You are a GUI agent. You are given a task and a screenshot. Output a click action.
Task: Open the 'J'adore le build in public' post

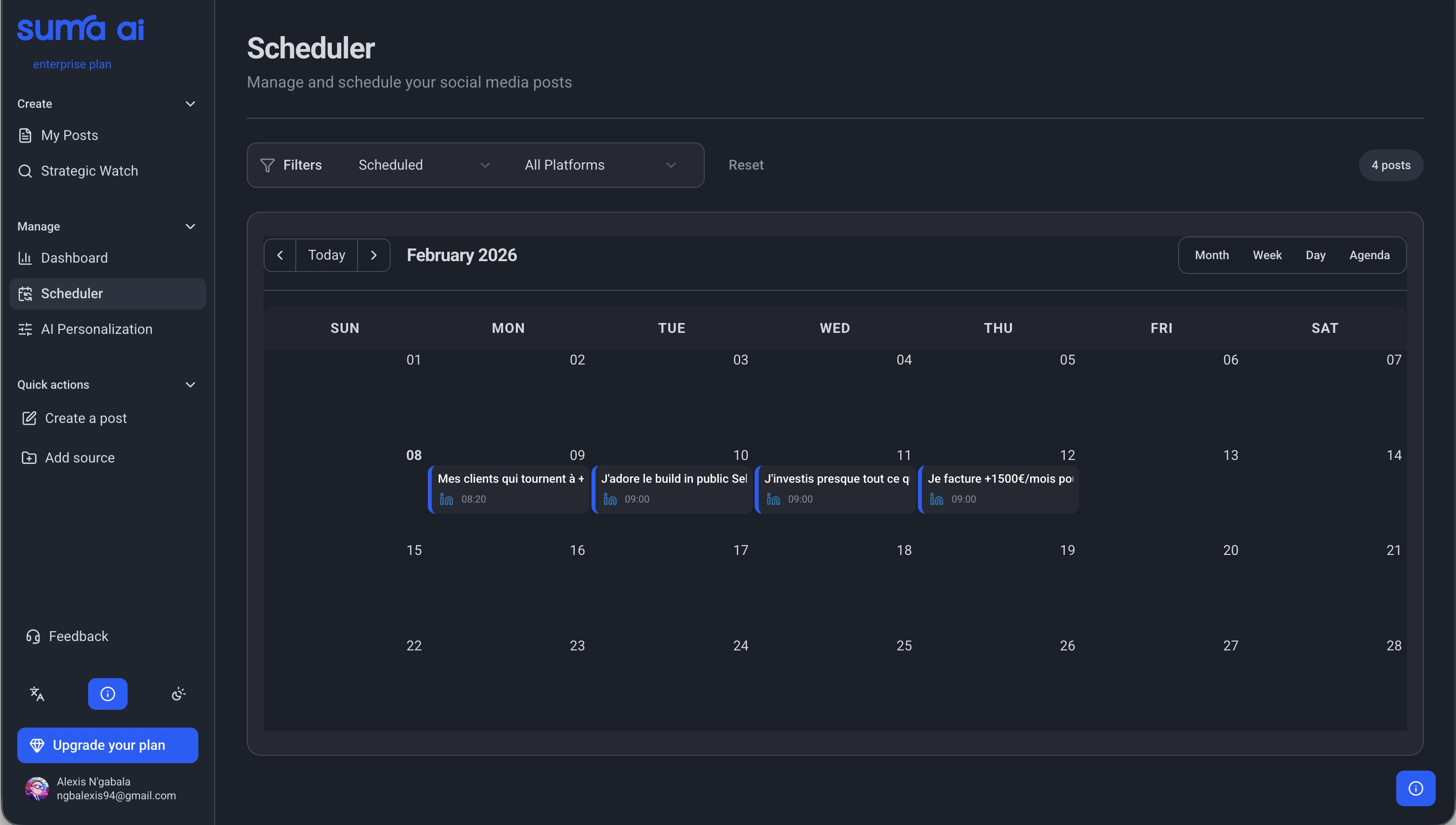[x=673, y=489]
